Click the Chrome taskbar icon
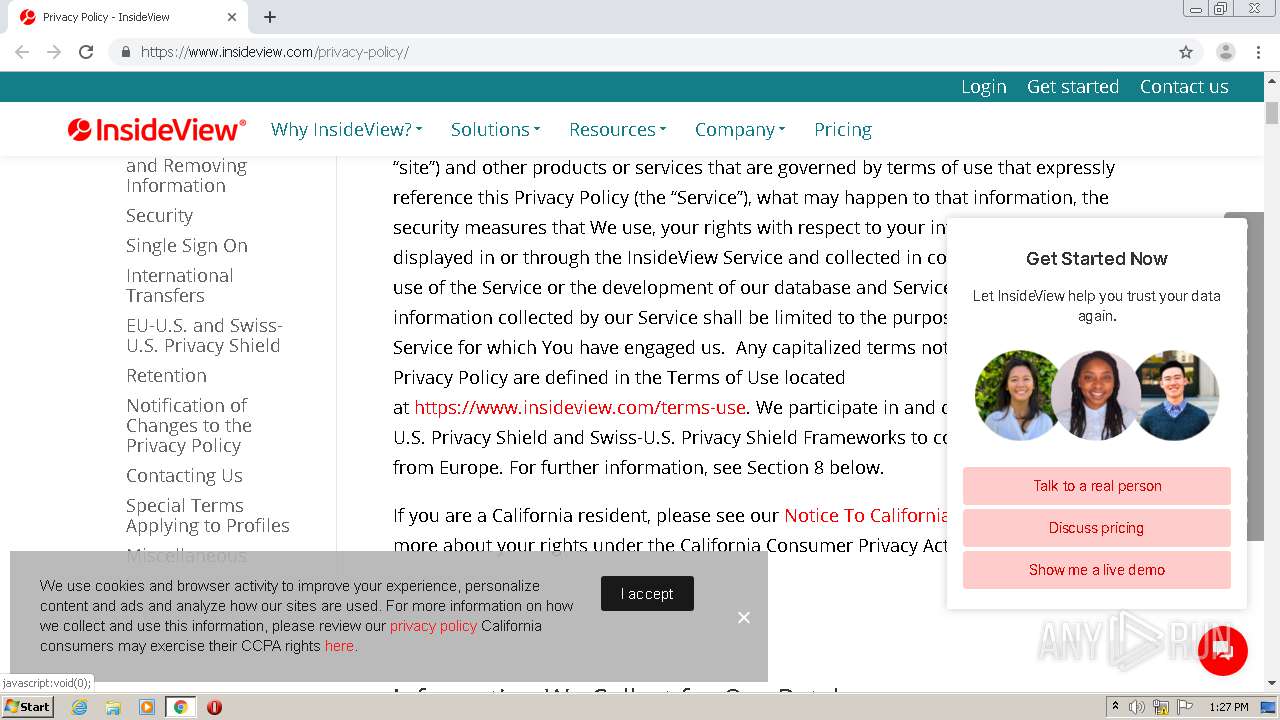Screen dimensions: 1280x720 tap(180, 707)
